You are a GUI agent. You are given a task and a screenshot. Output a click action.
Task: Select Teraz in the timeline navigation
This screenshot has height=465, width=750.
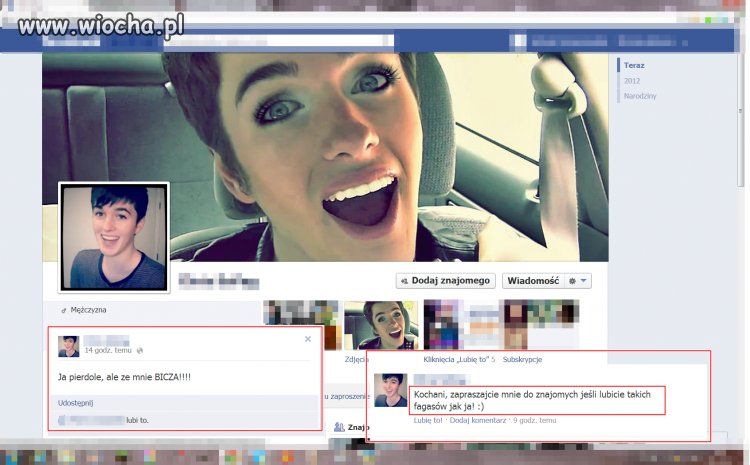pos(634,66)
